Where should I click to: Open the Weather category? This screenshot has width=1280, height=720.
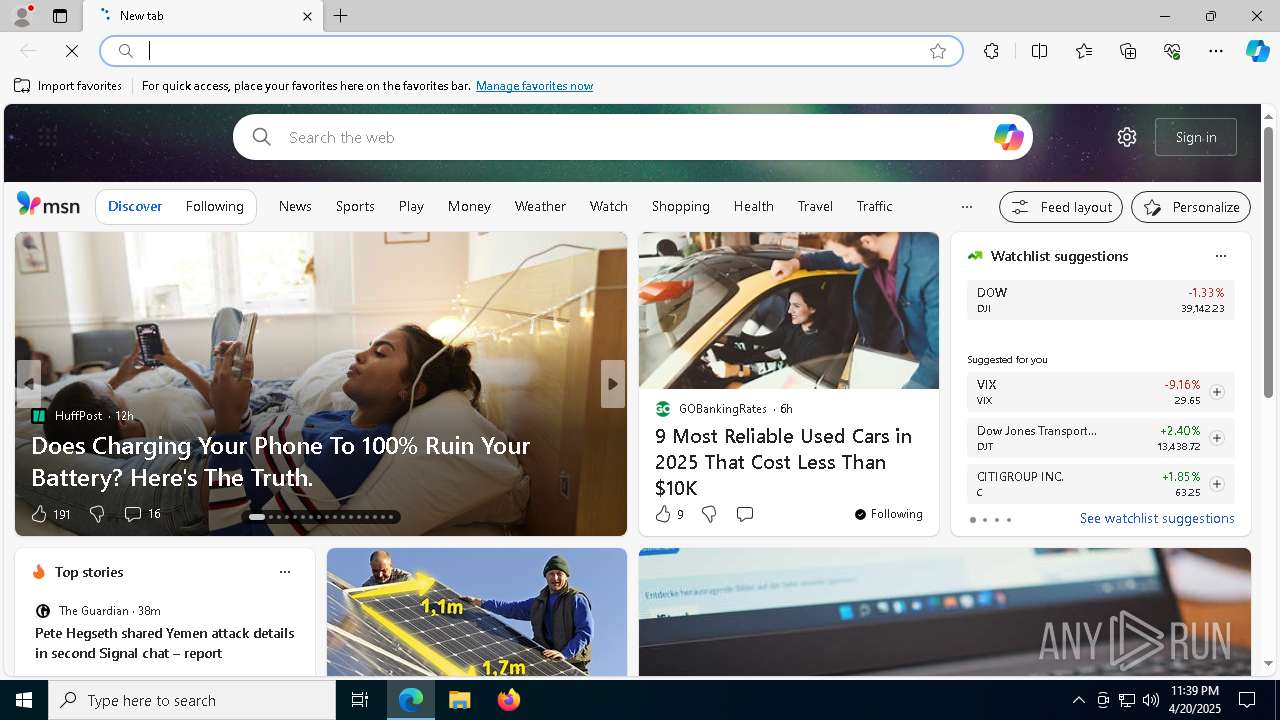click(540, 206)
